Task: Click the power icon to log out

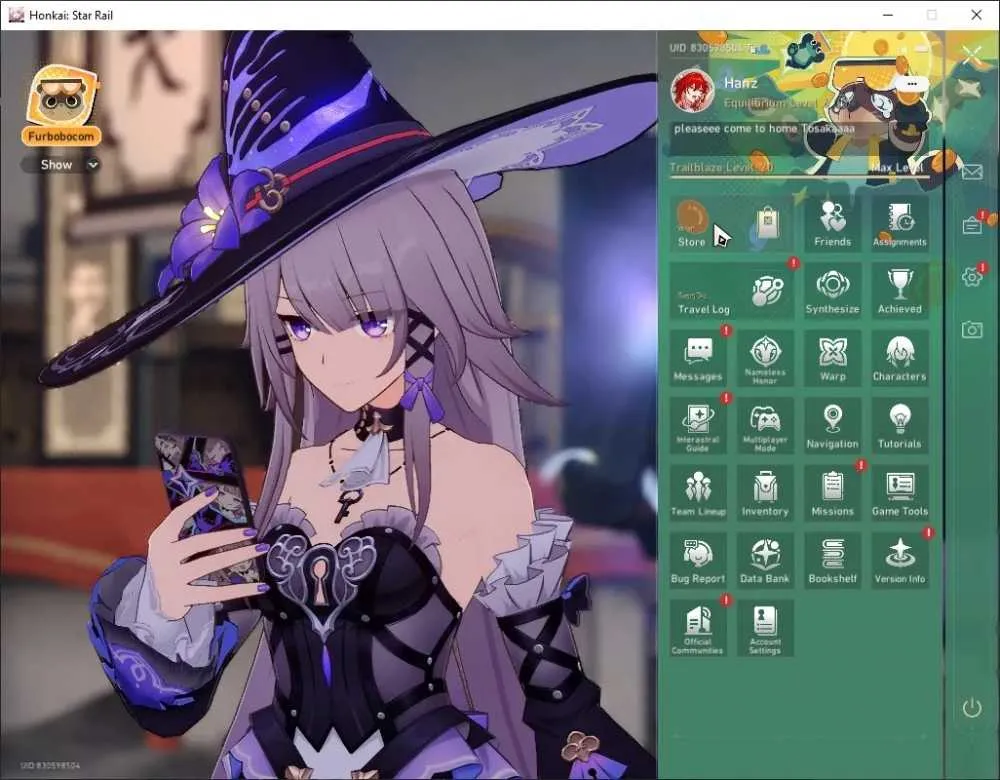Action: (x=972, y=707)
